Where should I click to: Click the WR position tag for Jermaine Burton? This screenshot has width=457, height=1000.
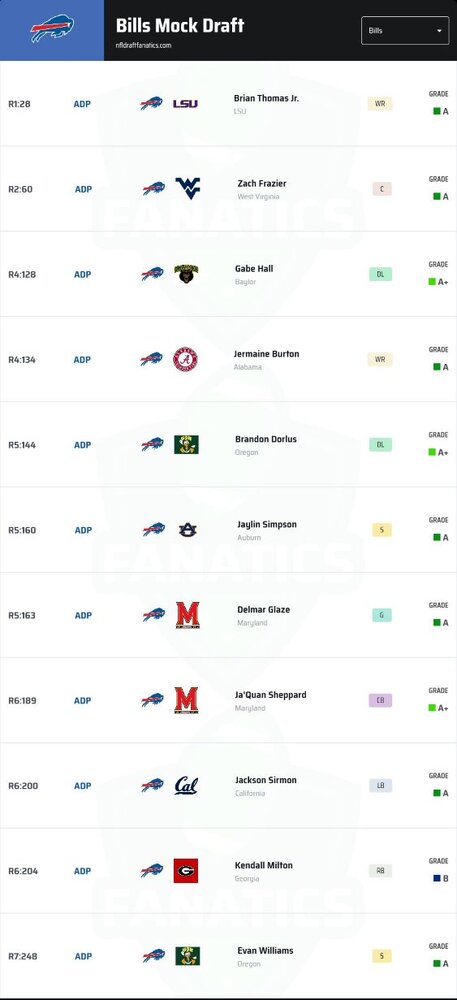coord(380,359)
